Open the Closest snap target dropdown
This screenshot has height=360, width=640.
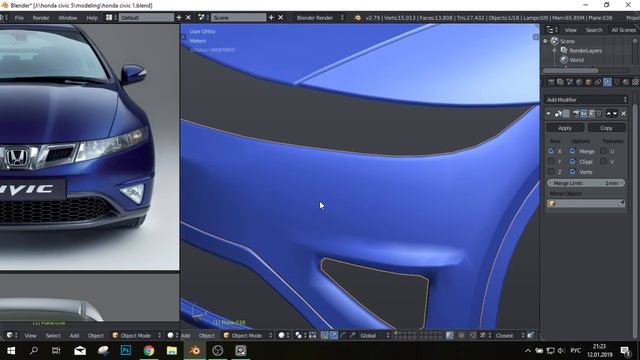pyautogui.click(x=509, y=336)
